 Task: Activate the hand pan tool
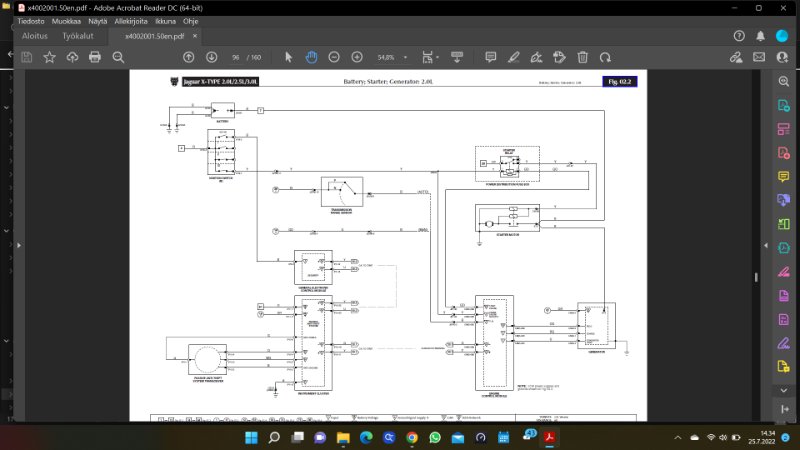coord(311,57)
